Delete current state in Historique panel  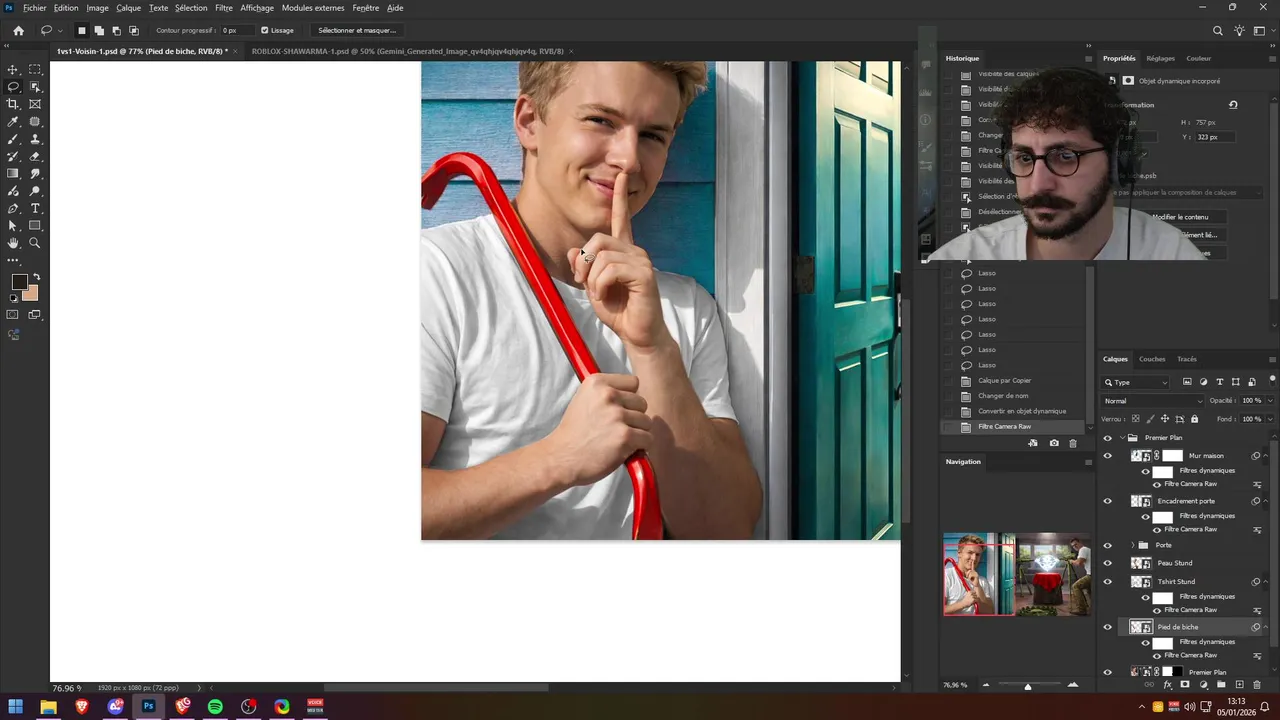point(1073,443)
